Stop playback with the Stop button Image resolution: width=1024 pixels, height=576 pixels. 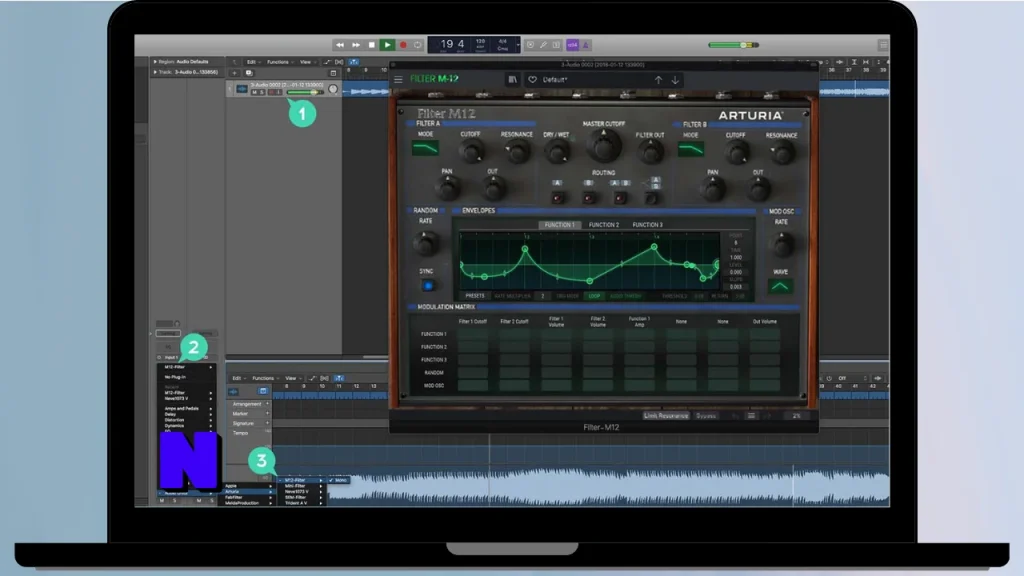click(x=372, y=45)
